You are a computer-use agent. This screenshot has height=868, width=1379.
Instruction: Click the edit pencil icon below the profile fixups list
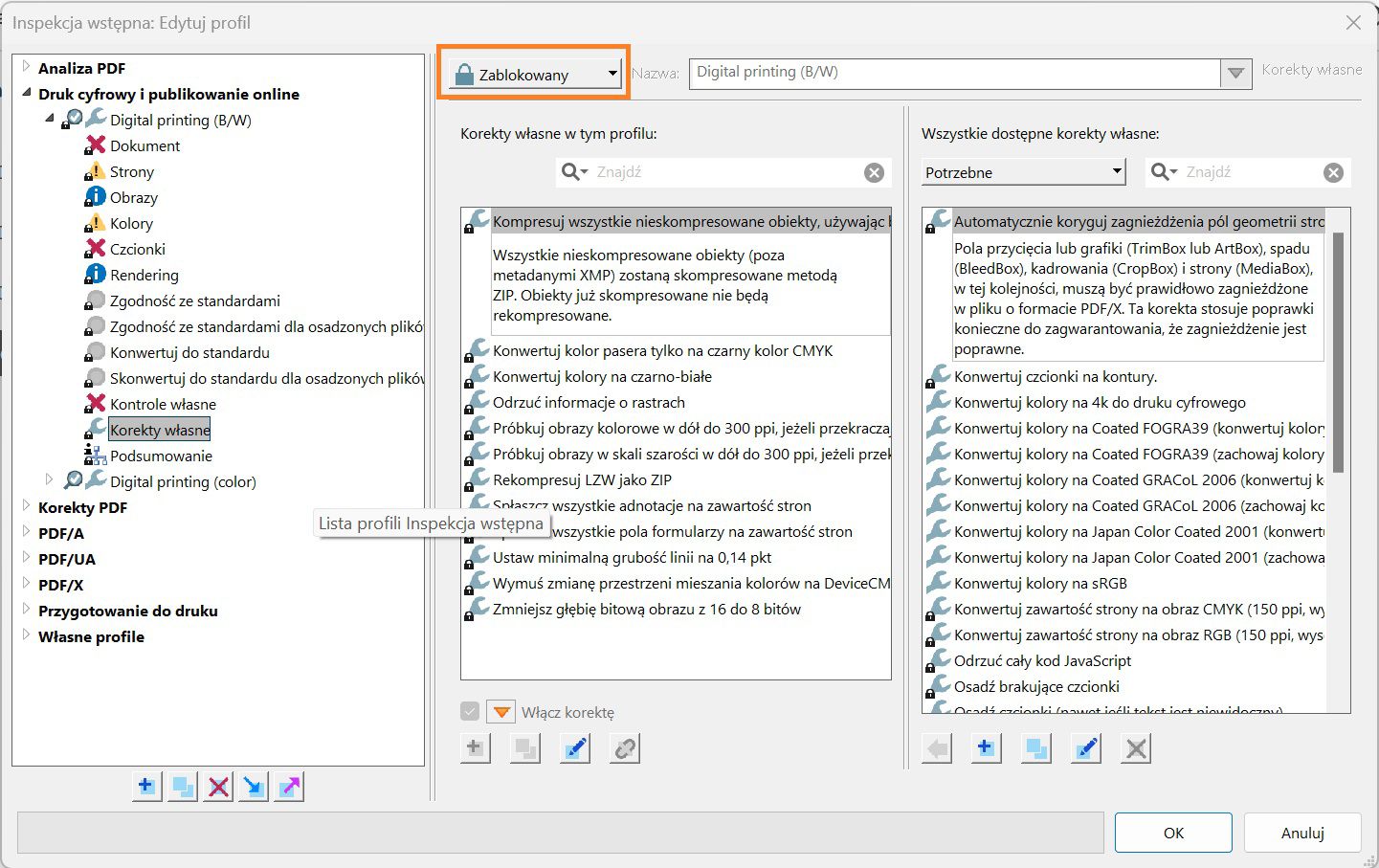(x=574, y=747)
